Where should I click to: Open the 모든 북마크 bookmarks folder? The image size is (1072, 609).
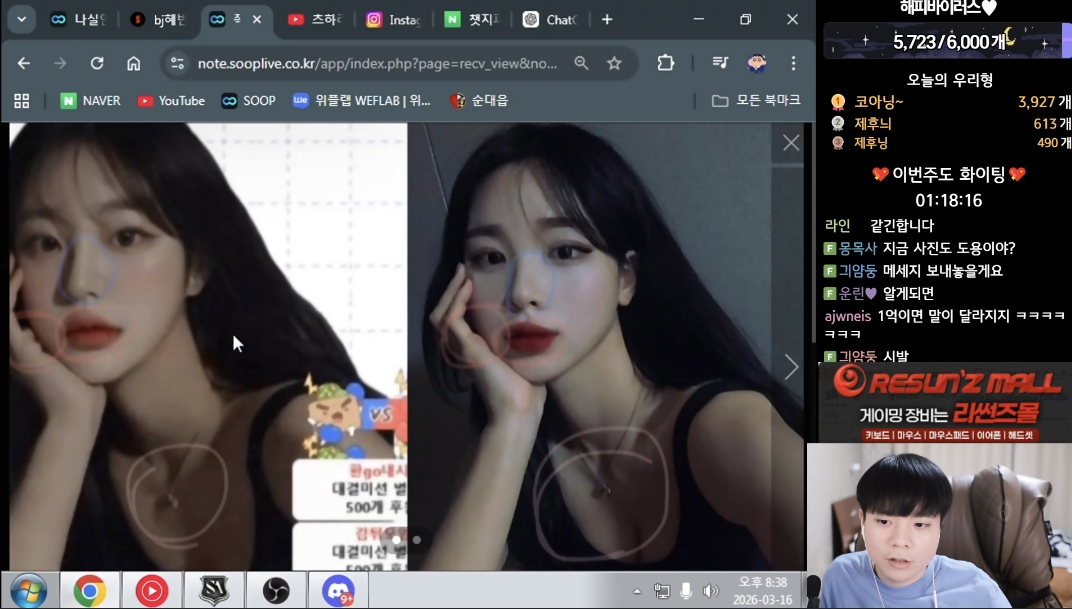[x=756, y=101]
